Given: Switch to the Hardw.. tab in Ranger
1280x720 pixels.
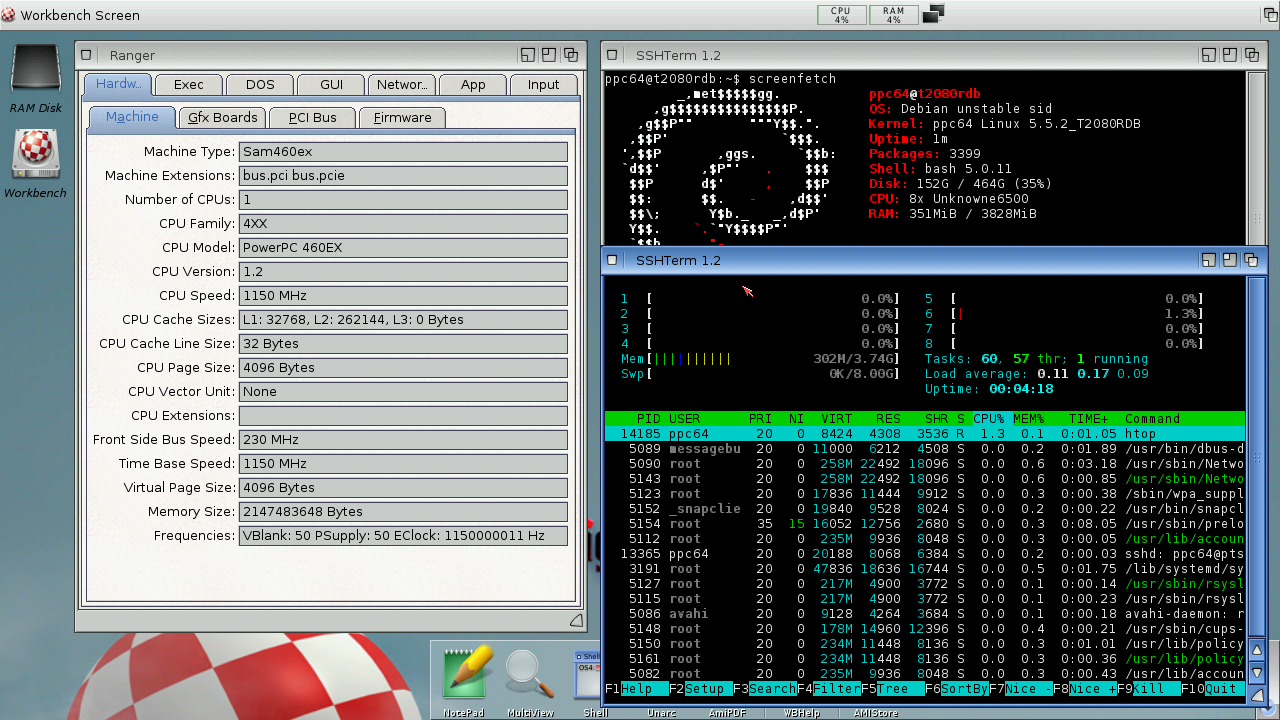Looking at the screenshot, I should click(116, 84).
